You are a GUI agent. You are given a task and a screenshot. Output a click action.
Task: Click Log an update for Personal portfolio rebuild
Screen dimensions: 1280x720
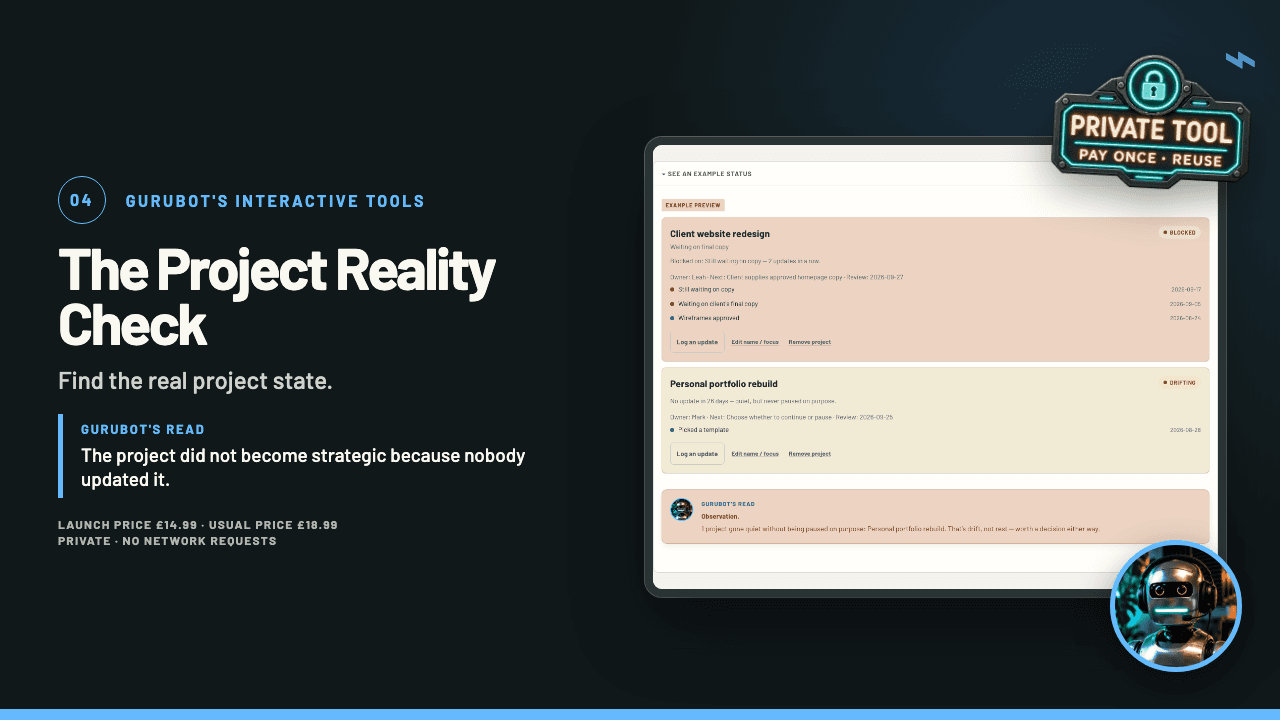(x=697, y=454)
